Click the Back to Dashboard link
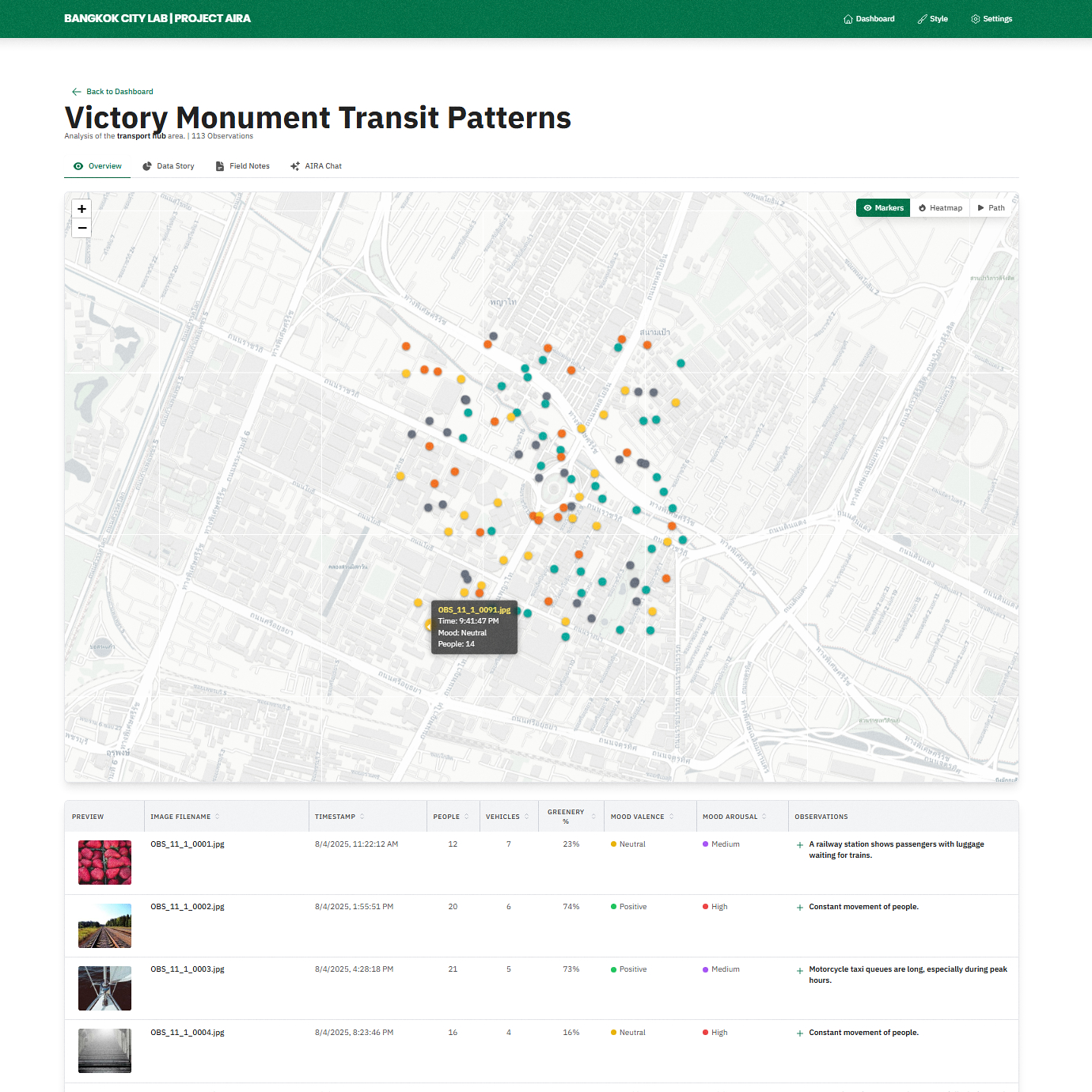 tap(119, 92)
